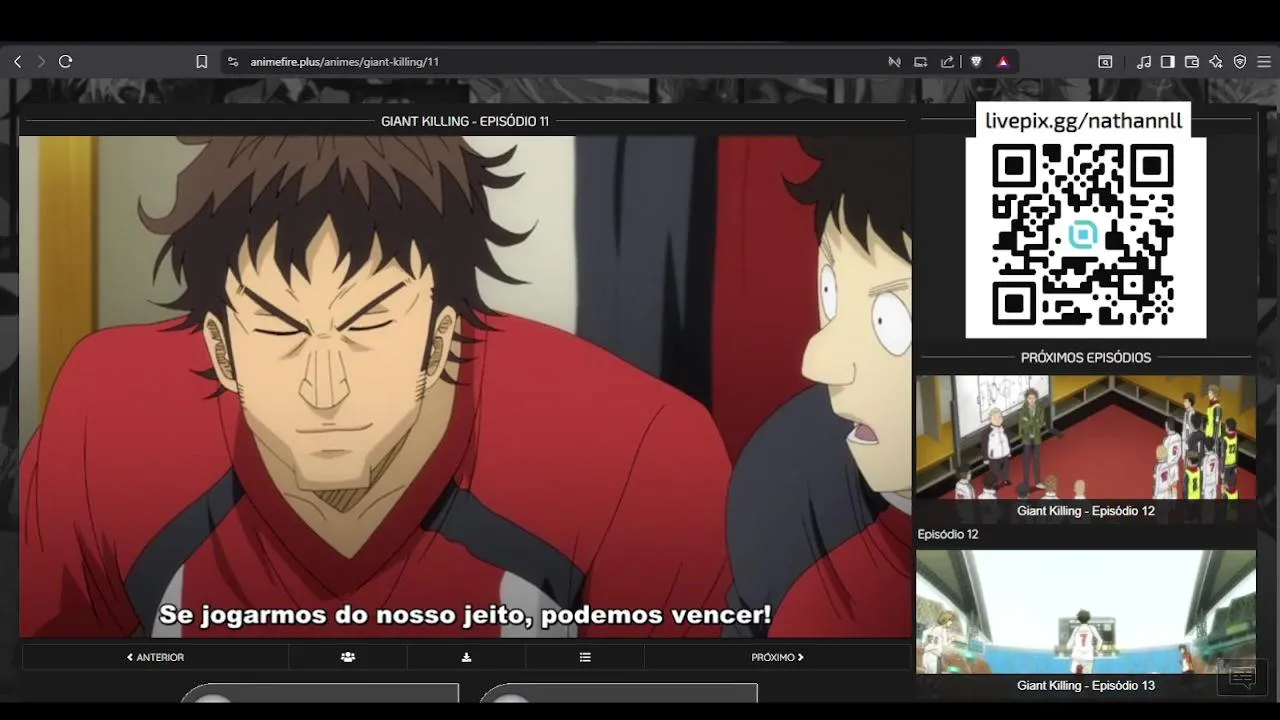Download the episode
Screen dimensions: 1280x720
tap(466, 657)
